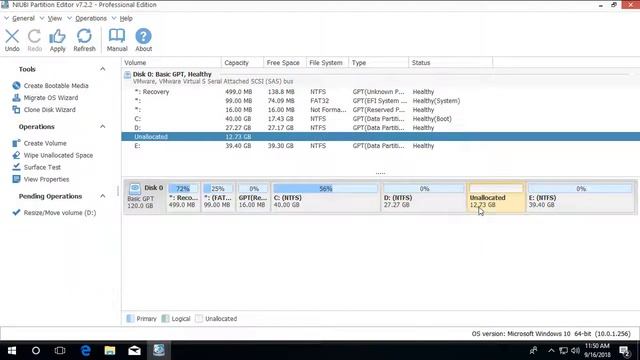640x360 pixels.
Task: Click the volume speaker tray icon
Action: 576,351
